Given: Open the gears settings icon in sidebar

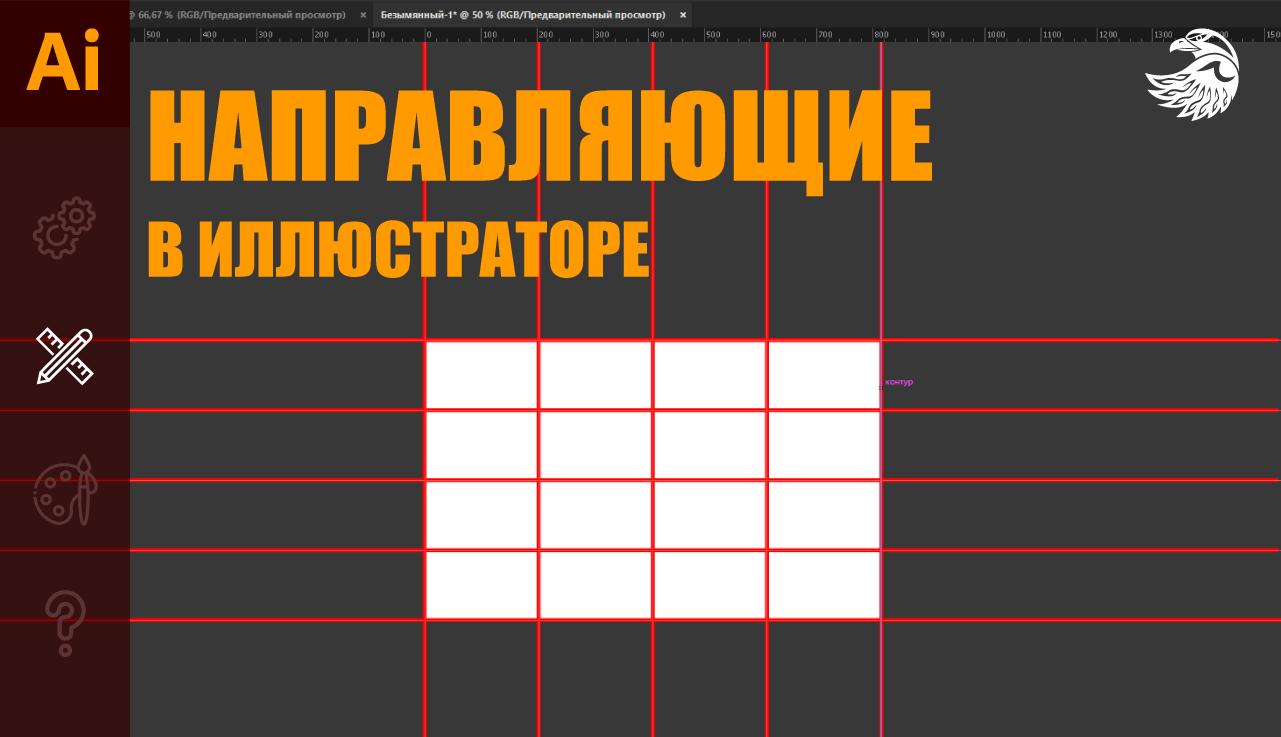Looking at the screenshot, I should pyautogui.click(x=64, y=227).
